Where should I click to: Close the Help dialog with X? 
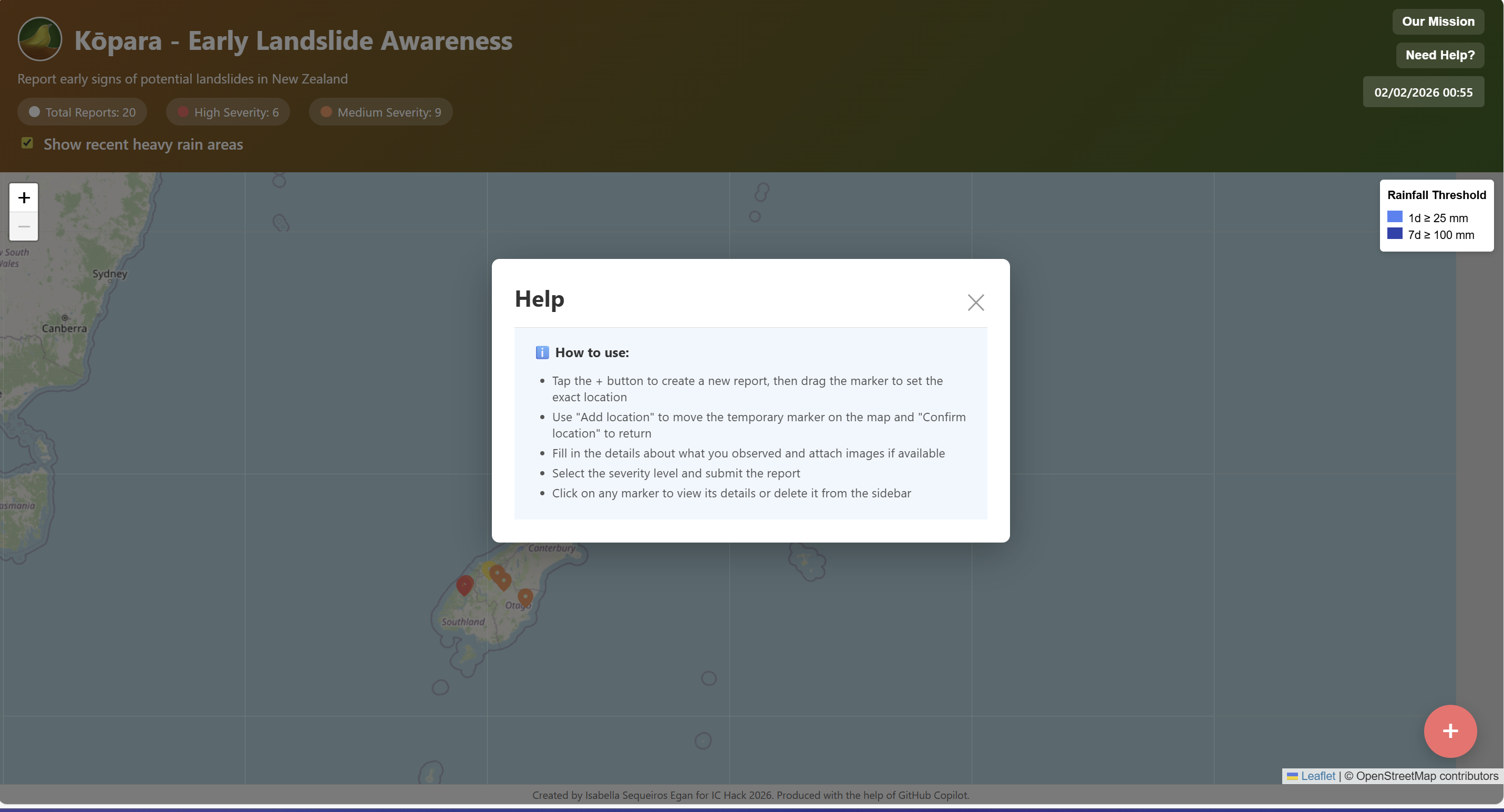coord(976,302)
